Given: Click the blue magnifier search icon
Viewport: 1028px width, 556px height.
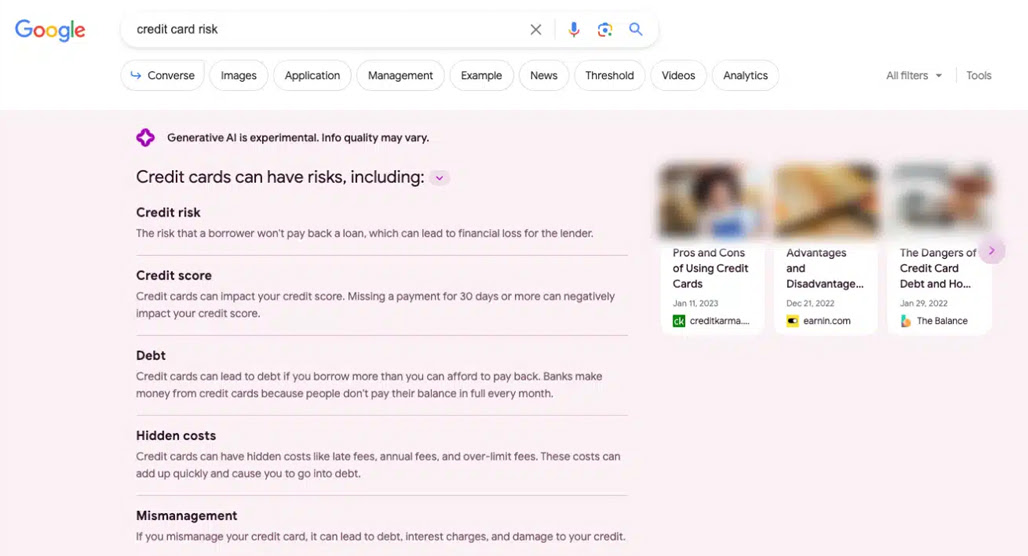Looking at the screenshot, I should (635, 29).
